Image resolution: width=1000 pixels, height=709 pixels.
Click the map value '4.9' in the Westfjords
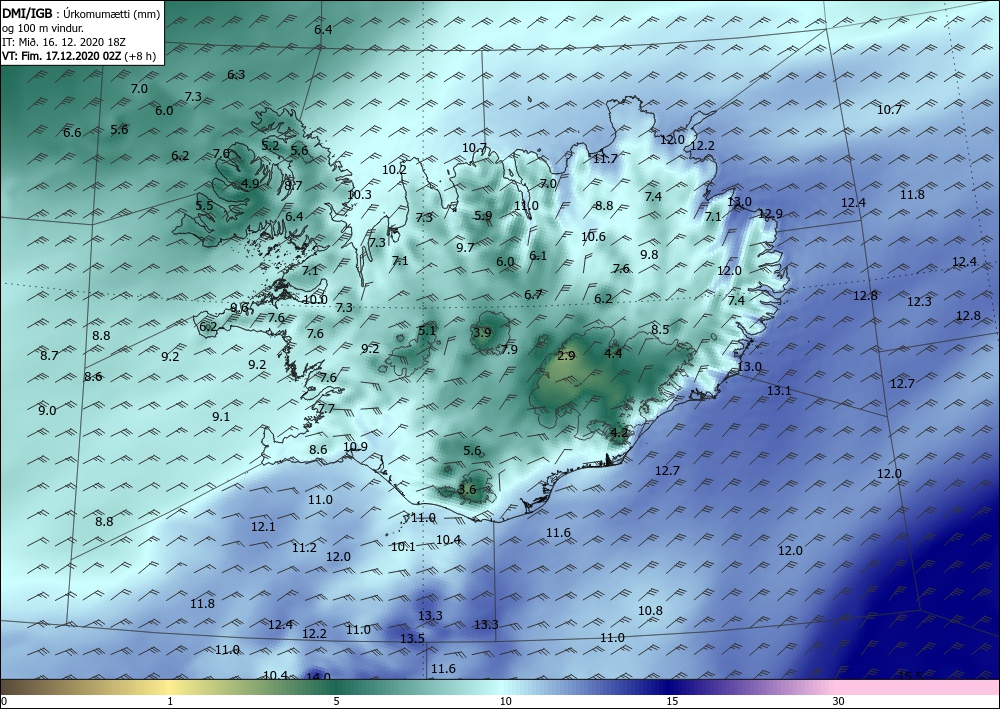coord(251,184)
